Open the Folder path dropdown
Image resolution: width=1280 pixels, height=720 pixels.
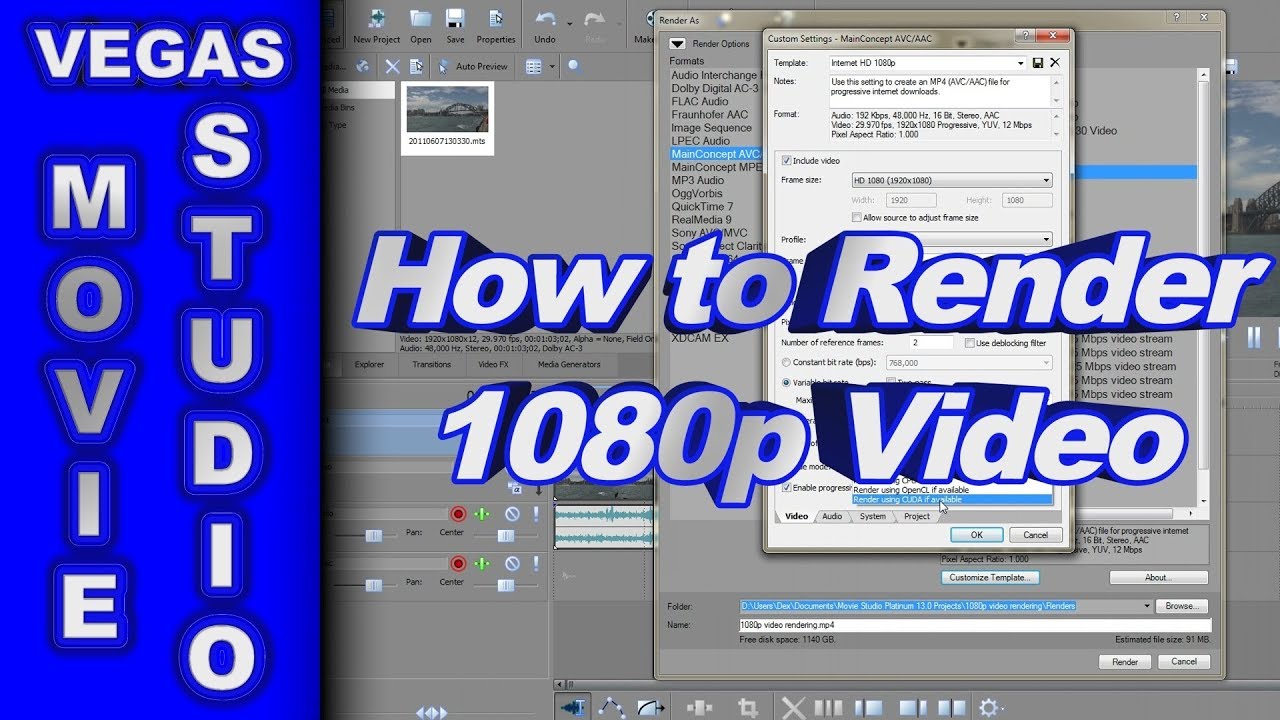click(1146, 606)
